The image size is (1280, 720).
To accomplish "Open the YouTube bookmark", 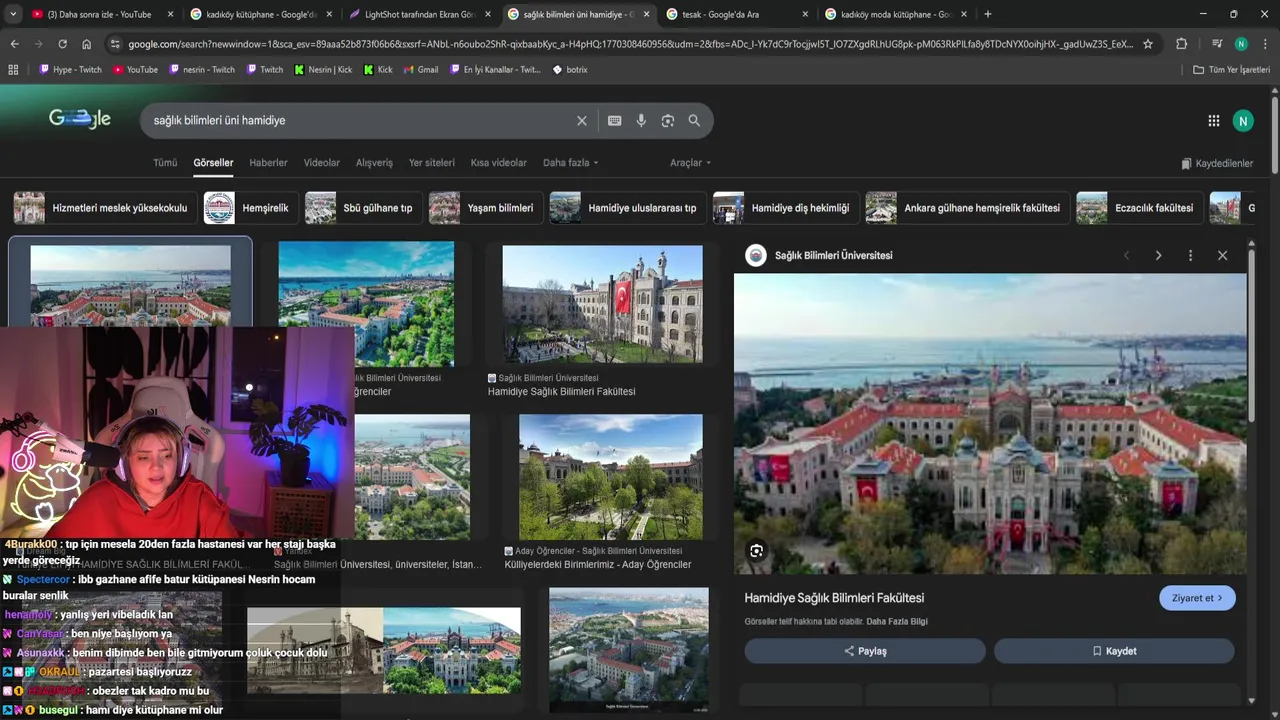I will [135, 70].
